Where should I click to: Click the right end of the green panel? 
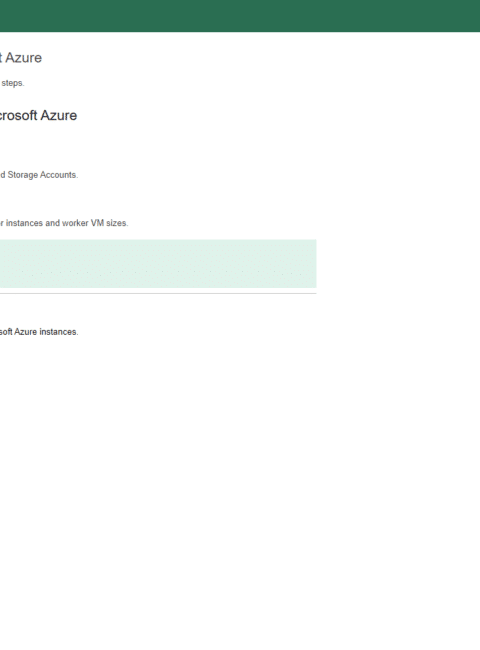tap(309, 264)
